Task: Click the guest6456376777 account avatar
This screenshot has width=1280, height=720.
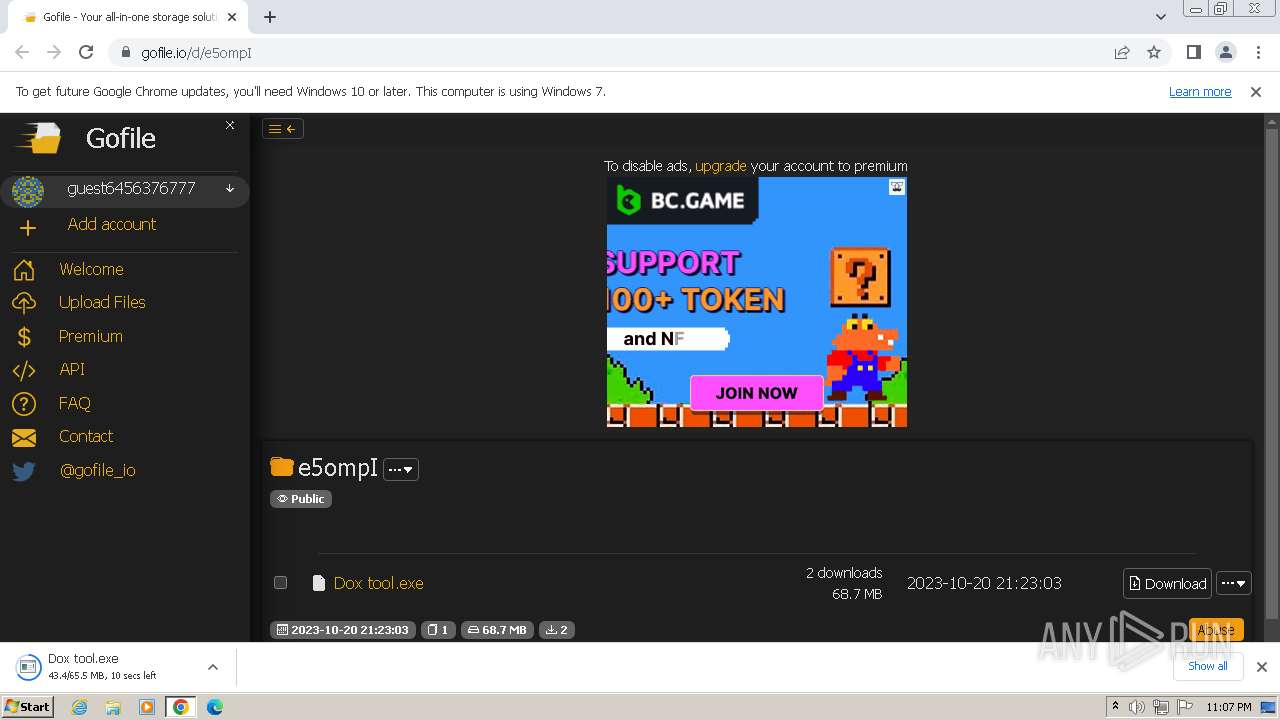Action: pos(28,190)
